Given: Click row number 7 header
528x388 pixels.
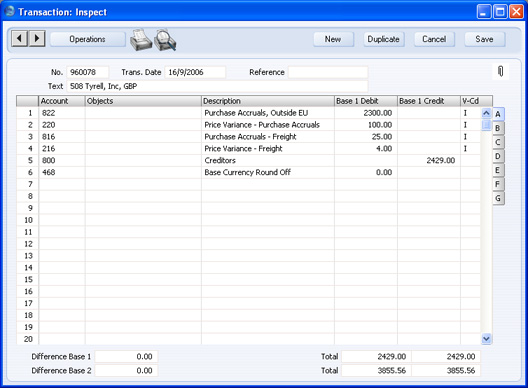Looking at the screenshot, I should pyautogui.click(x=28, y=184).
